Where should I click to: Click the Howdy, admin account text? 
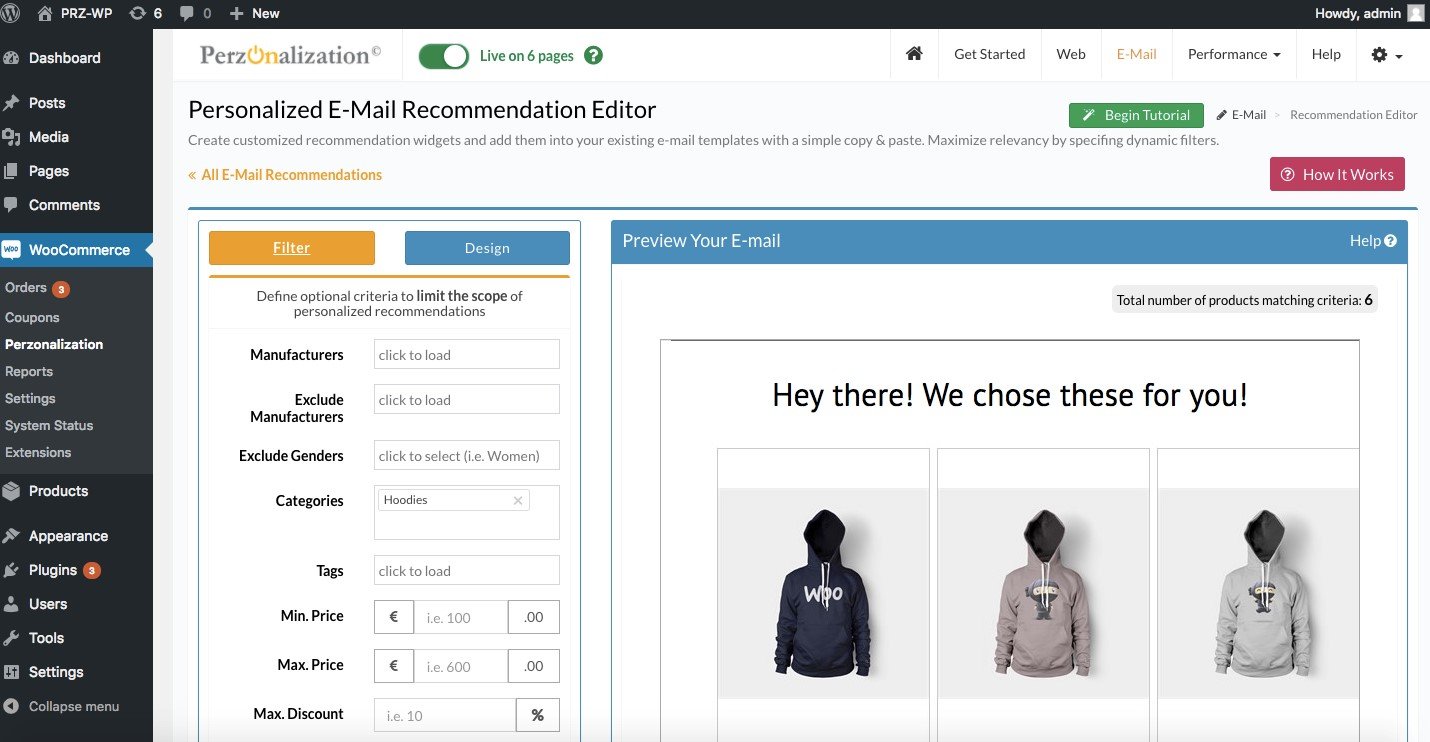click(x=1357, y=14)
